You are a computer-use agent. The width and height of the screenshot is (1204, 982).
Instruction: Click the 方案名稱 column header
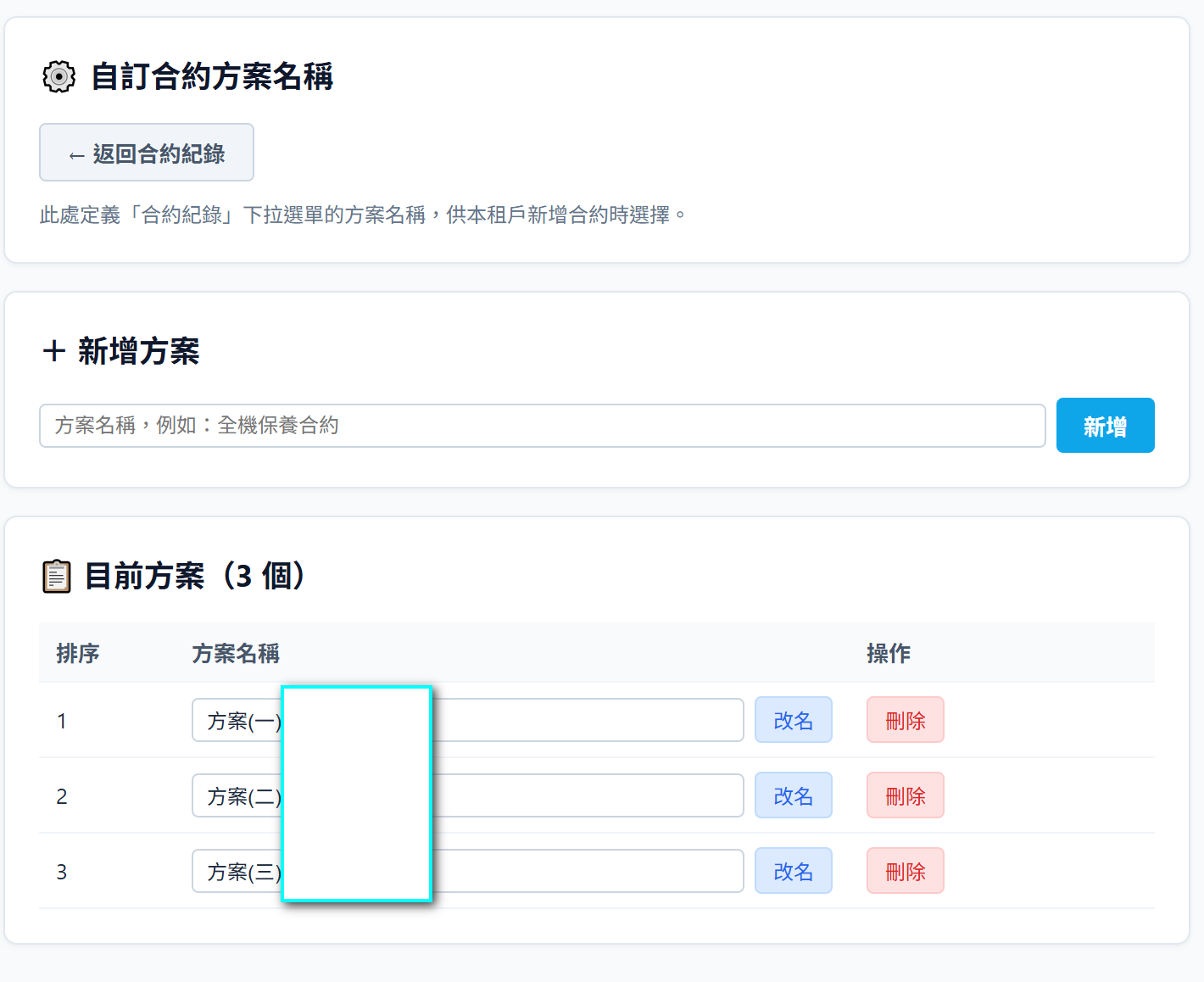coord(236,653)
